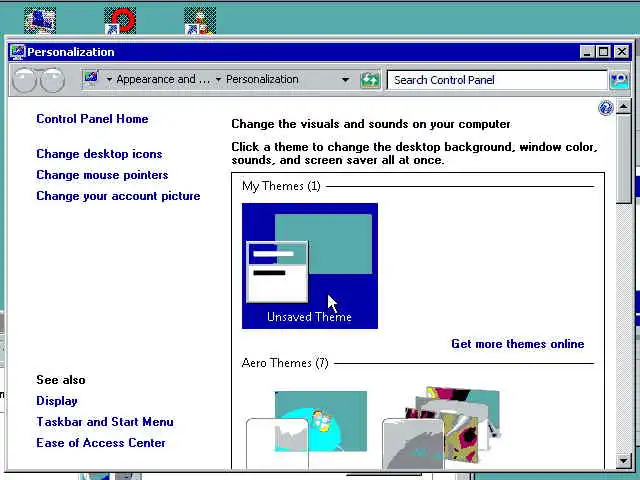
Task: Select the first Aero theme thumbnail
Action: 307,429
